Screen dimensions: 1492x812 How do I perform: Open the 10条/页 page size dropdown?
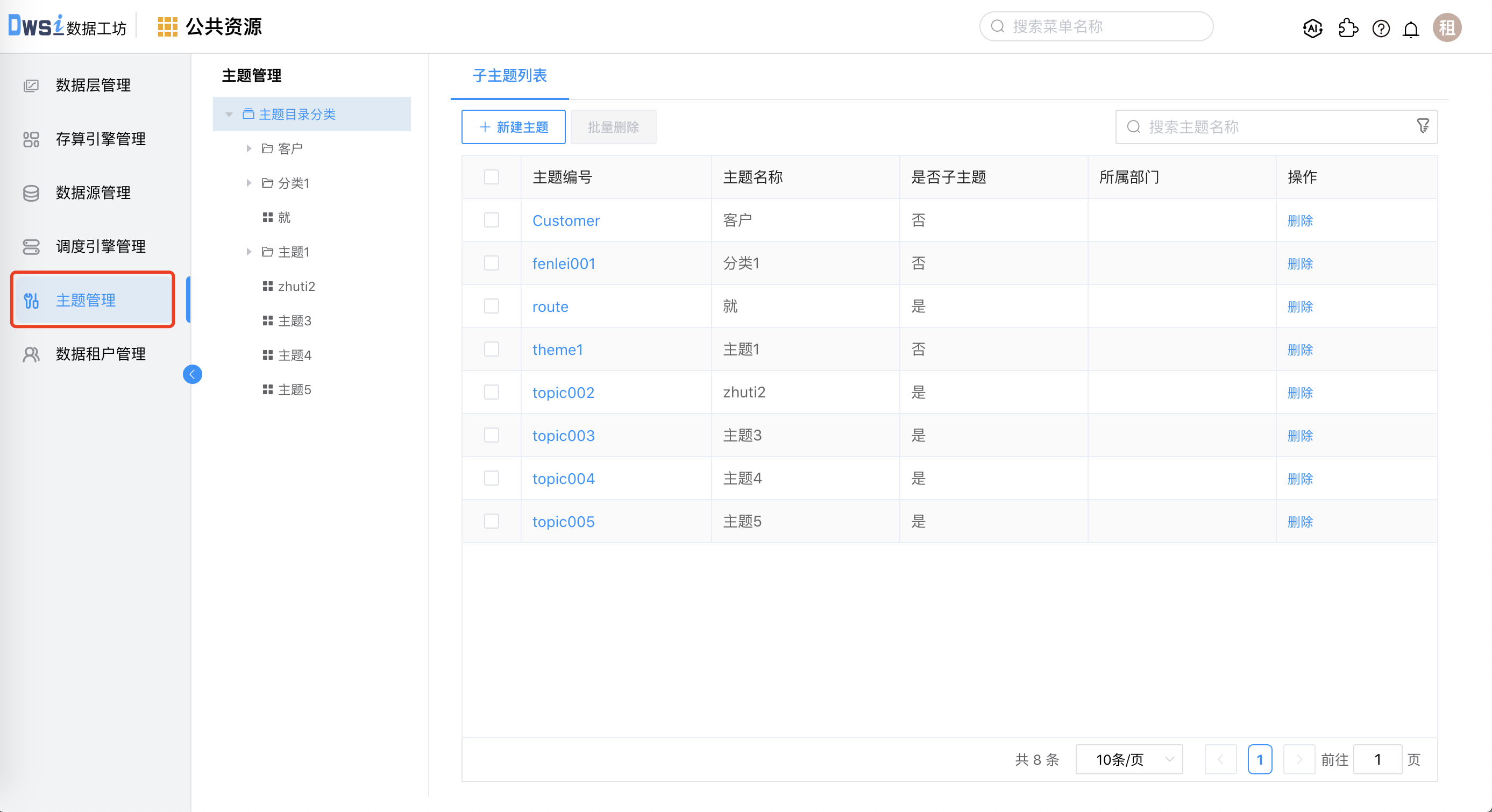click(x=1128, y=759)
